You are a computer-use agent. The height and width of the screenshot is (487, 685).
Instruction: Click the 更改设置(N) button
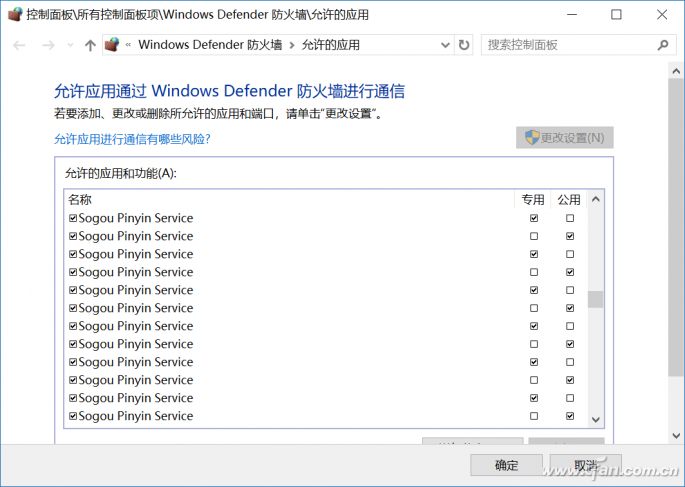pos(564,138)
